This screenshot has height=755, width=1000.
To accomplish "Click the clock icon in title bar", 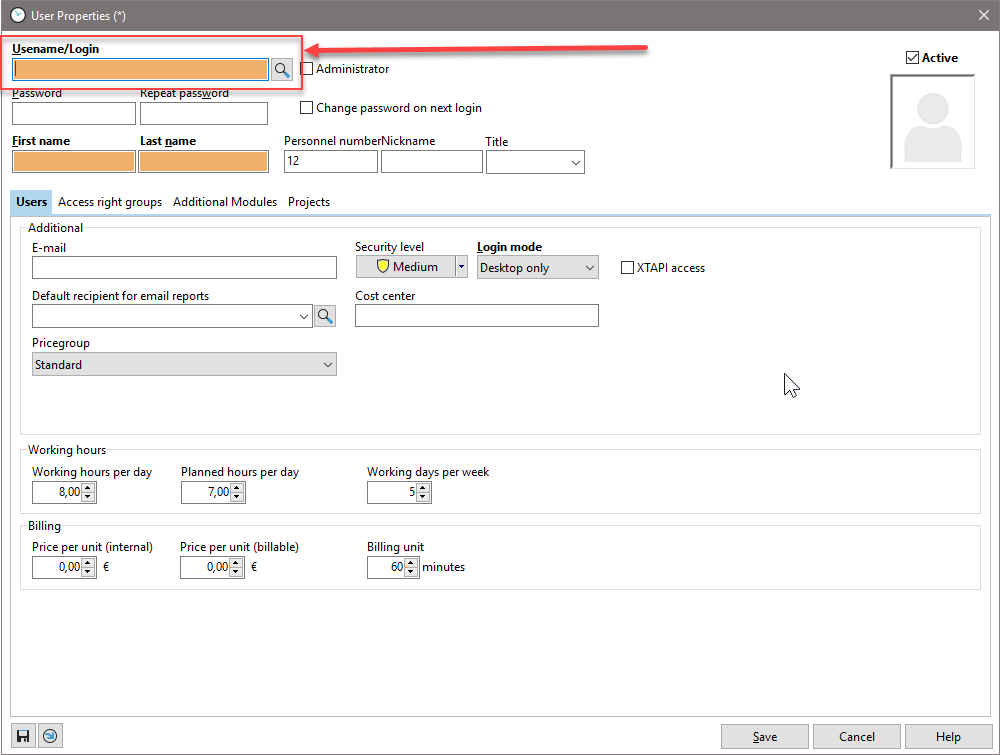I will (x=17, y=15).
